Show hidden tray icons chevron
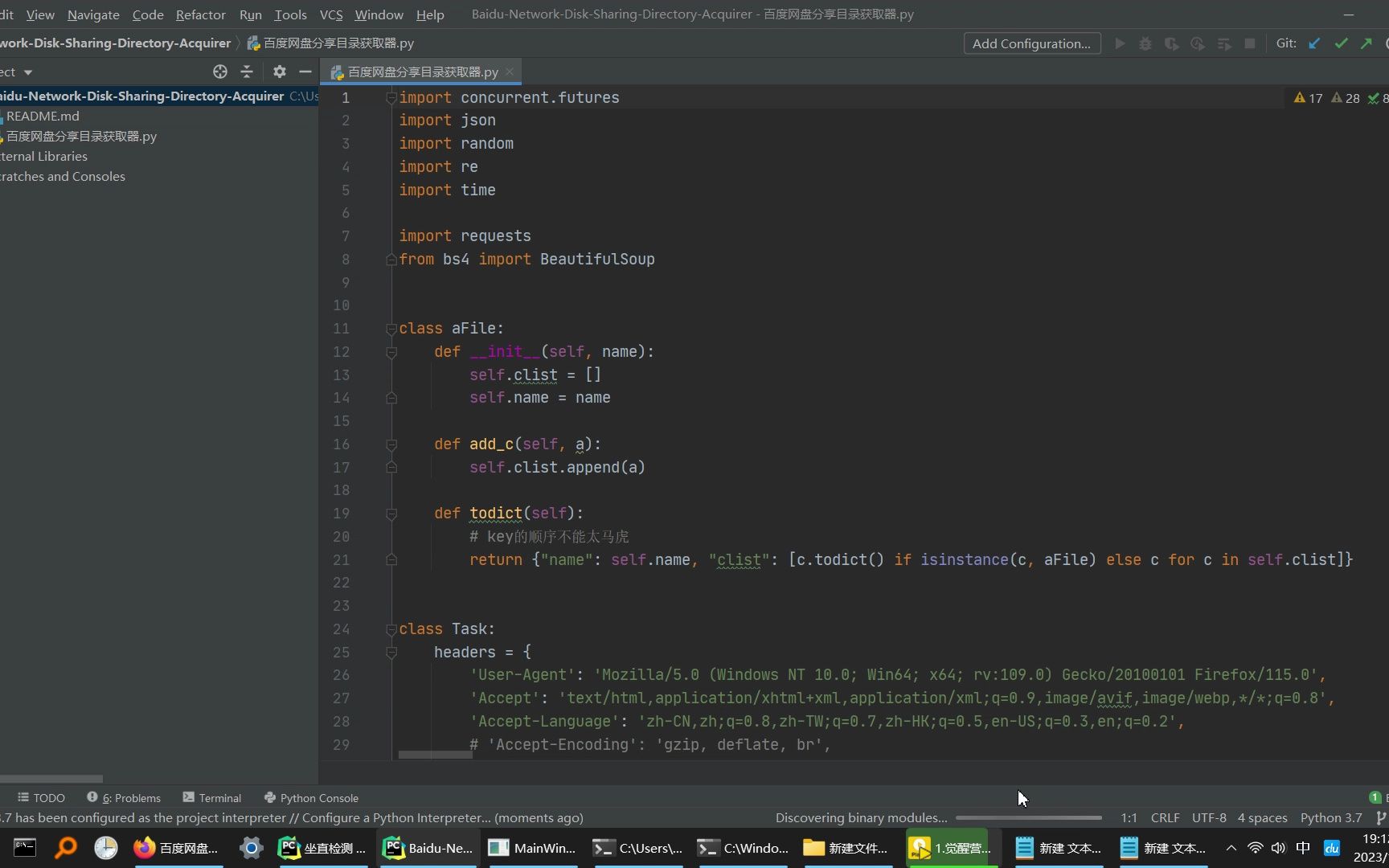1389x868 pixels. 1231,848
